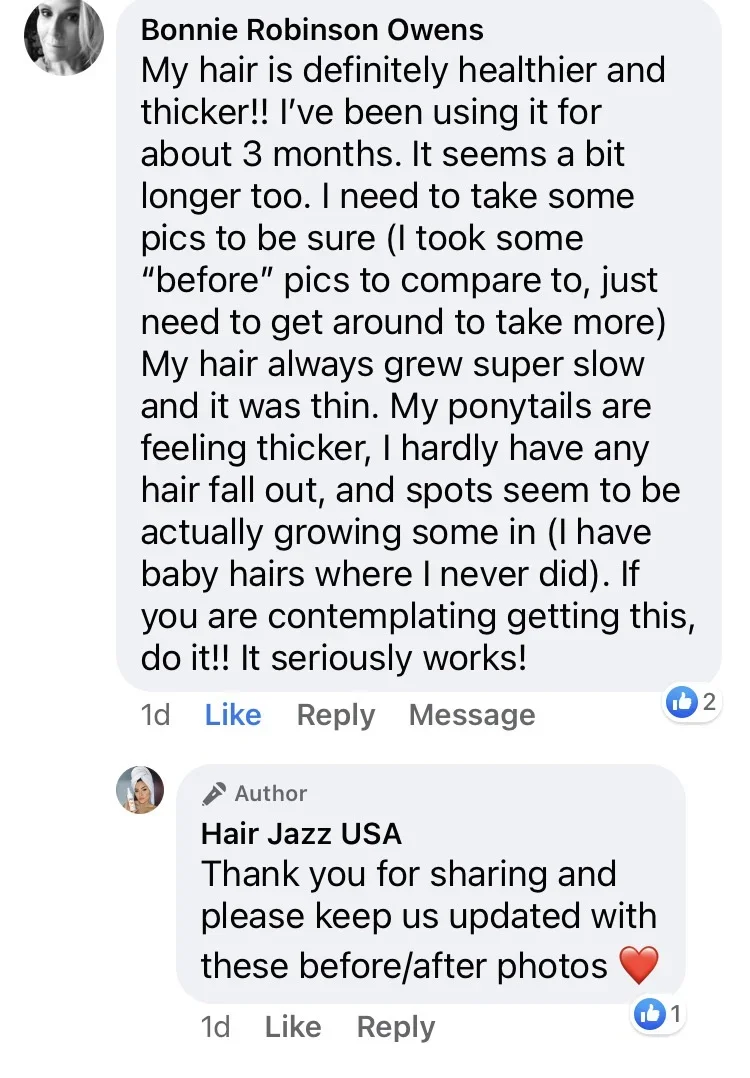Reply to Bonnie Robinson Owens' comment
The height and width of the screenshot is (1078, 750).
336,715
